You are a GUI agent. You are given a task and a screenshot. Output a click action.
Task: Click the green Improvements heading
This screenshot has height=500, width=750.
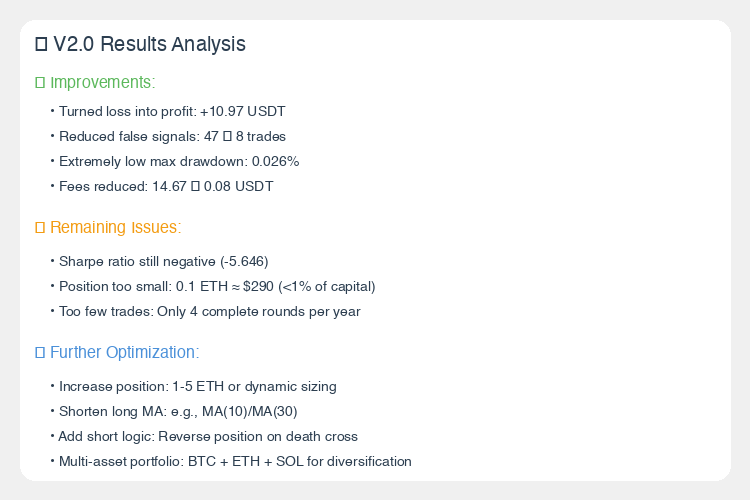[102, 82]
